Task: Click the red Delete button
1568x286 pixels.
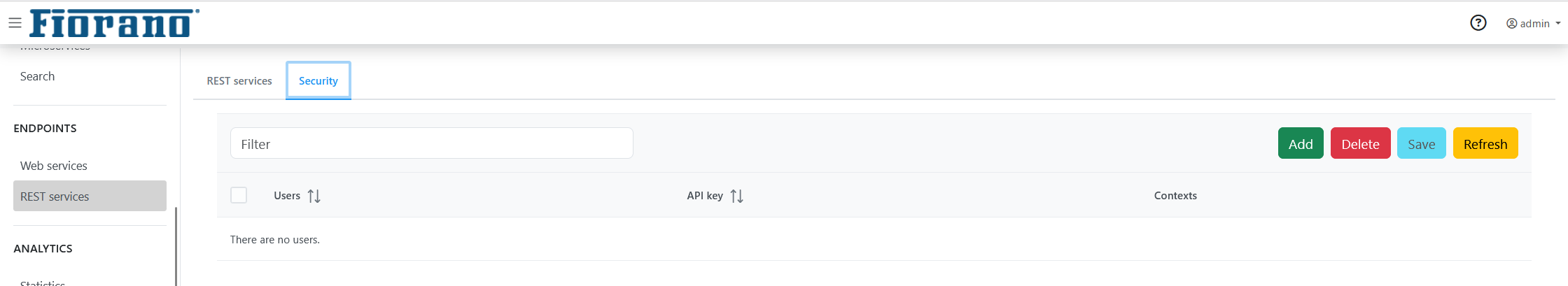Action: (1360, 143)
